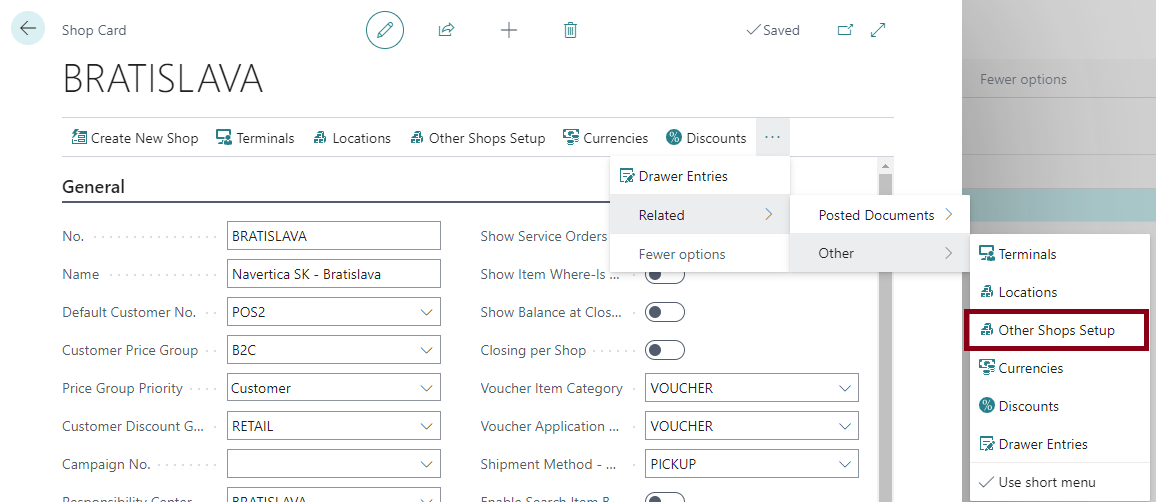This screenshot has width=1156, height=502.
Task: Enable the Show Balance at Close switch
Action: tap(665, 312)
